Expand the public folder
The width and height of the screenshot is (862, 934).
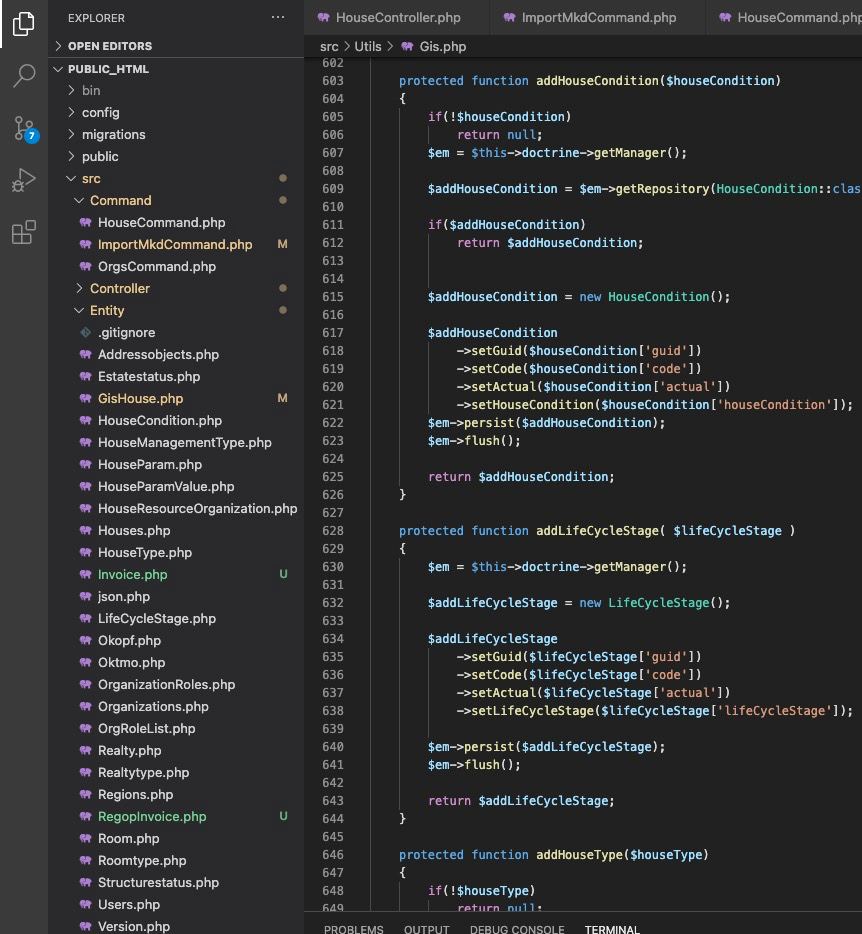click(176, 157)
